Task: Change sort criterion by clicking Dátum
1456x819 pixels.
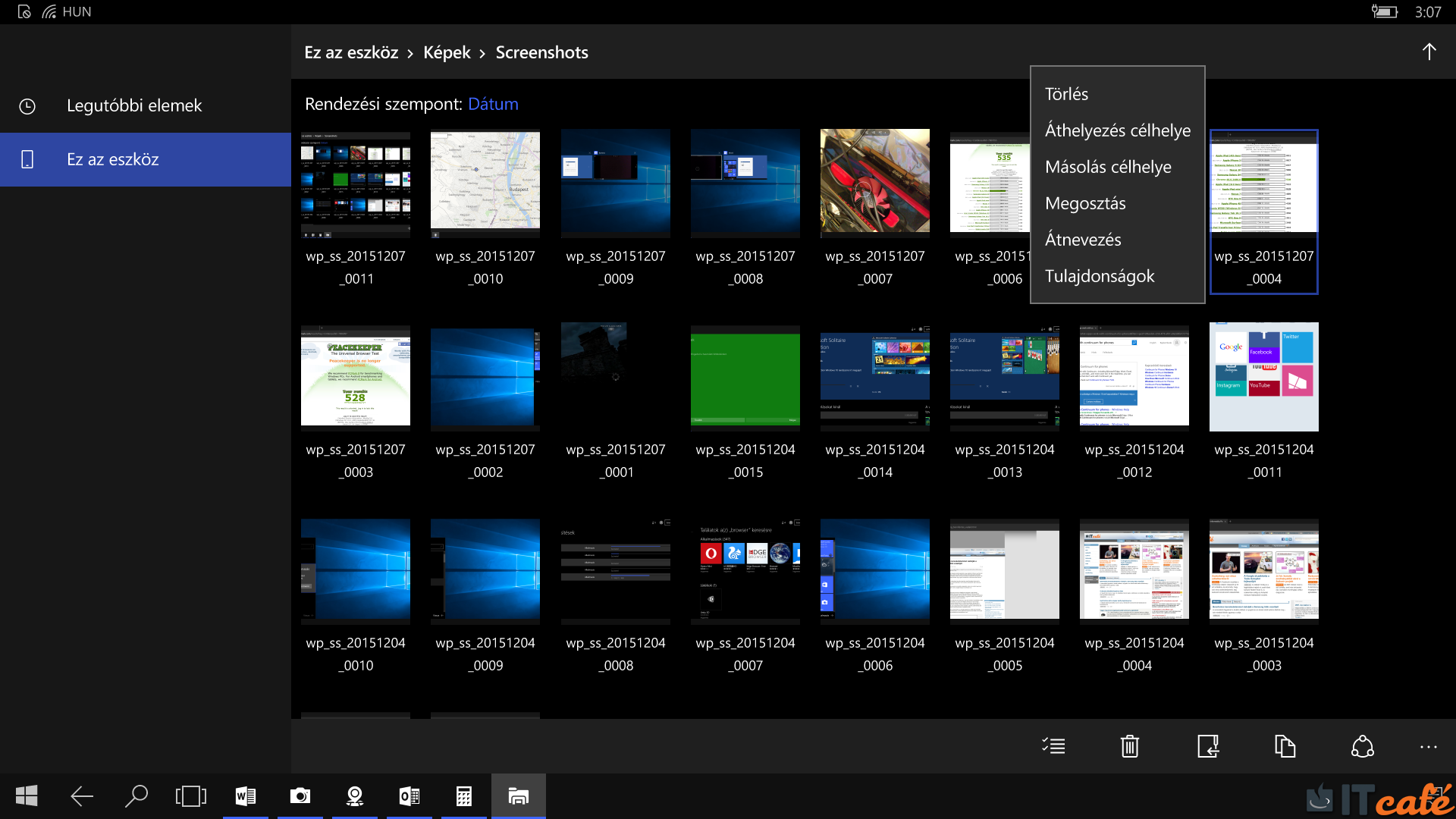Action: pyautogui.click(x=493, y=104)
